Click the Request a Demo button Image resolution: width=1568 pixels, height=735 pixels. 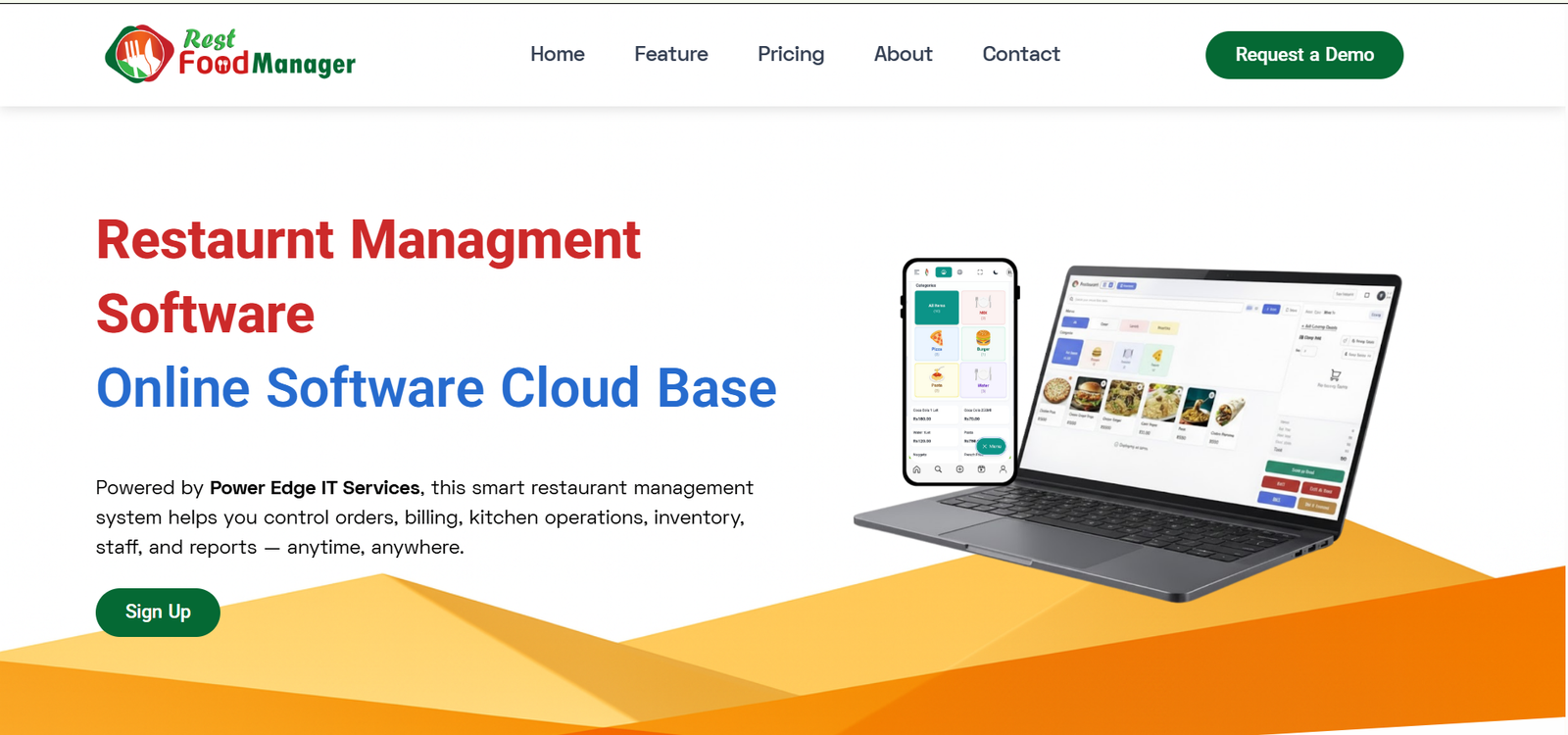pos(1304,55)
